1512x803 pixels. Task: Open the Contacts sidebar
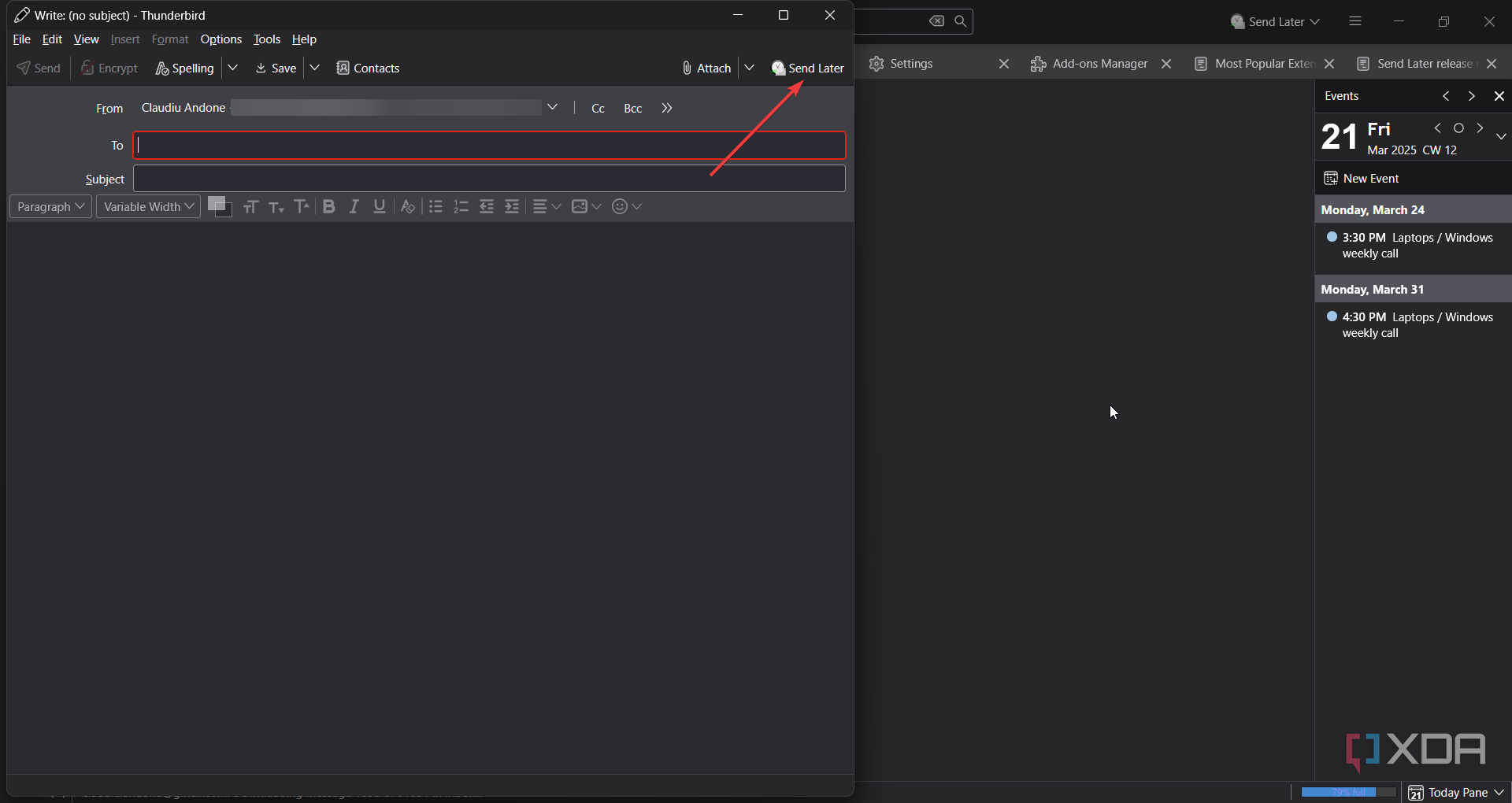click(x=368, y=68)
